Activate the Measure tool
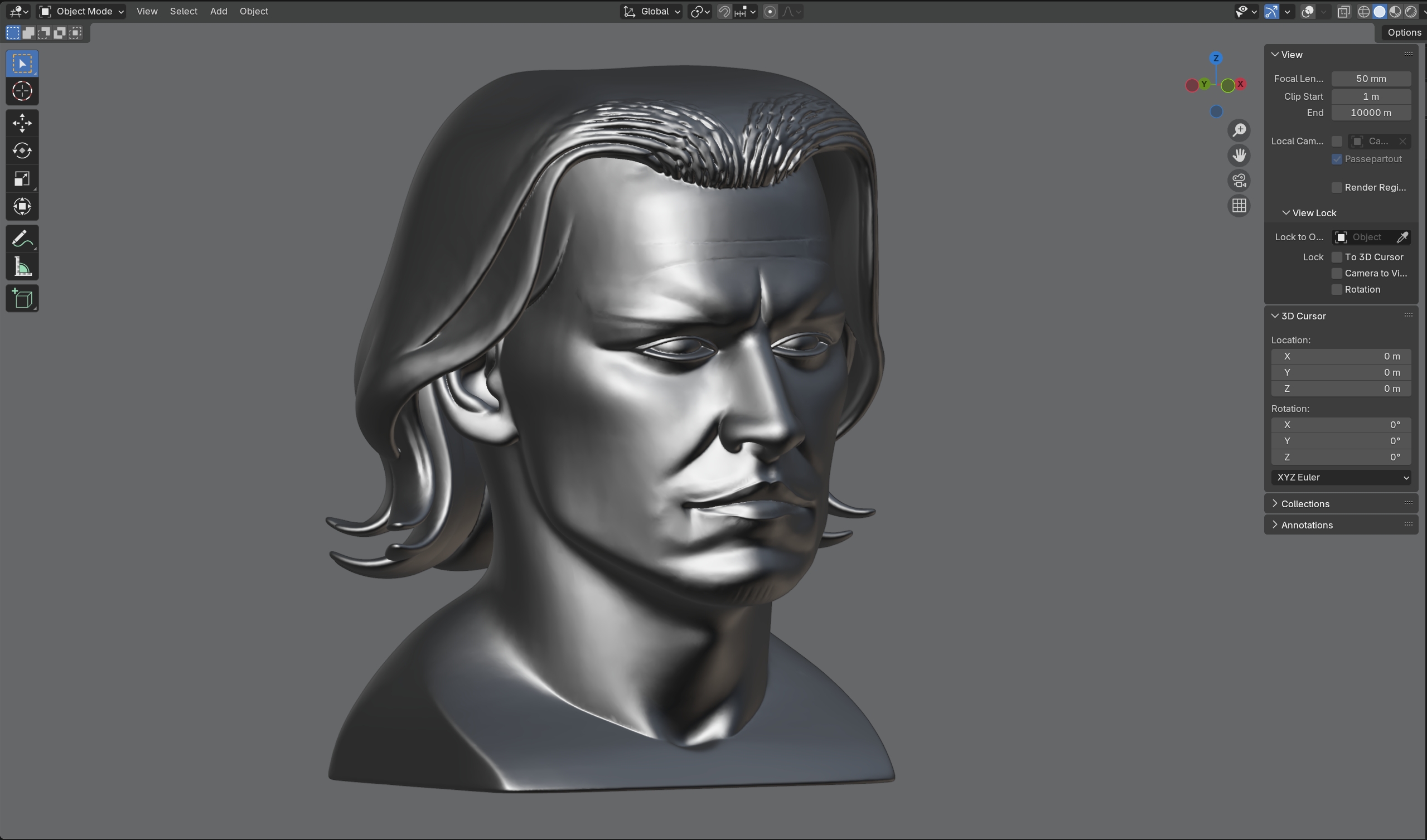Viewport: 1427px width, 840px height. pos(22,266)
